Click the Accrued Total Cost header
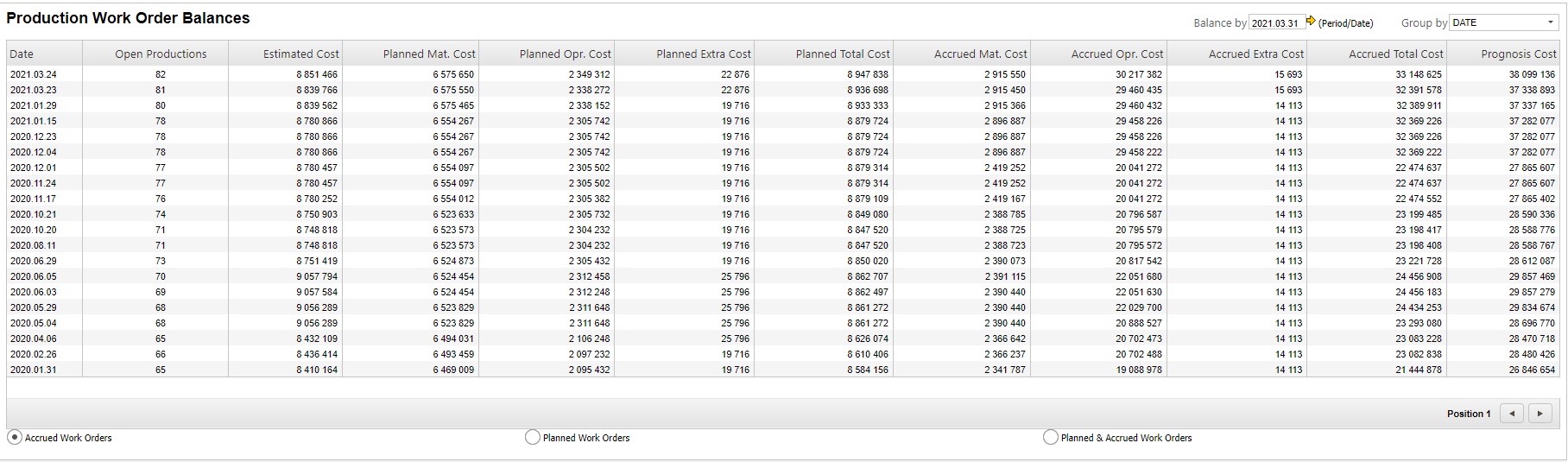The width and height of the screenshot is (1568, 462). 1395,54
